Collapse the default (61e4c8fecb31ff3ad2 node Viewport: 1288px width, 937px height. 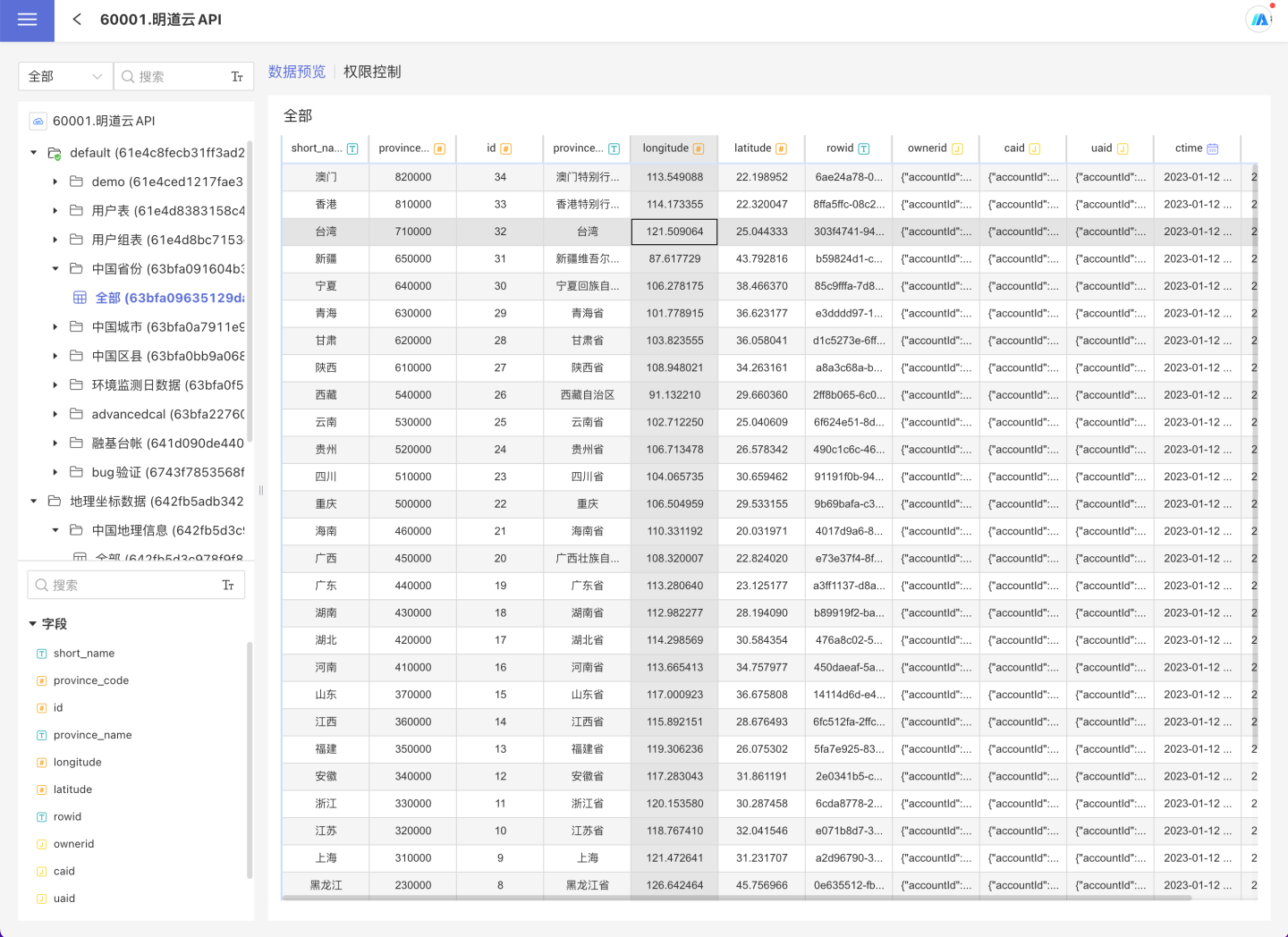(x=34, y=153)
